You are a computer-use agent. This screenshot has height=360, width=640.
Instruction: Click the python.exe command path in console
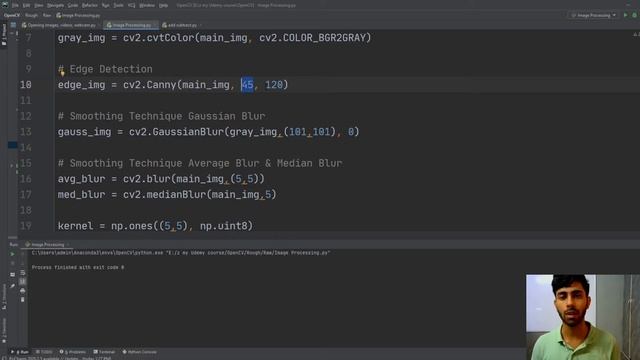97,253
